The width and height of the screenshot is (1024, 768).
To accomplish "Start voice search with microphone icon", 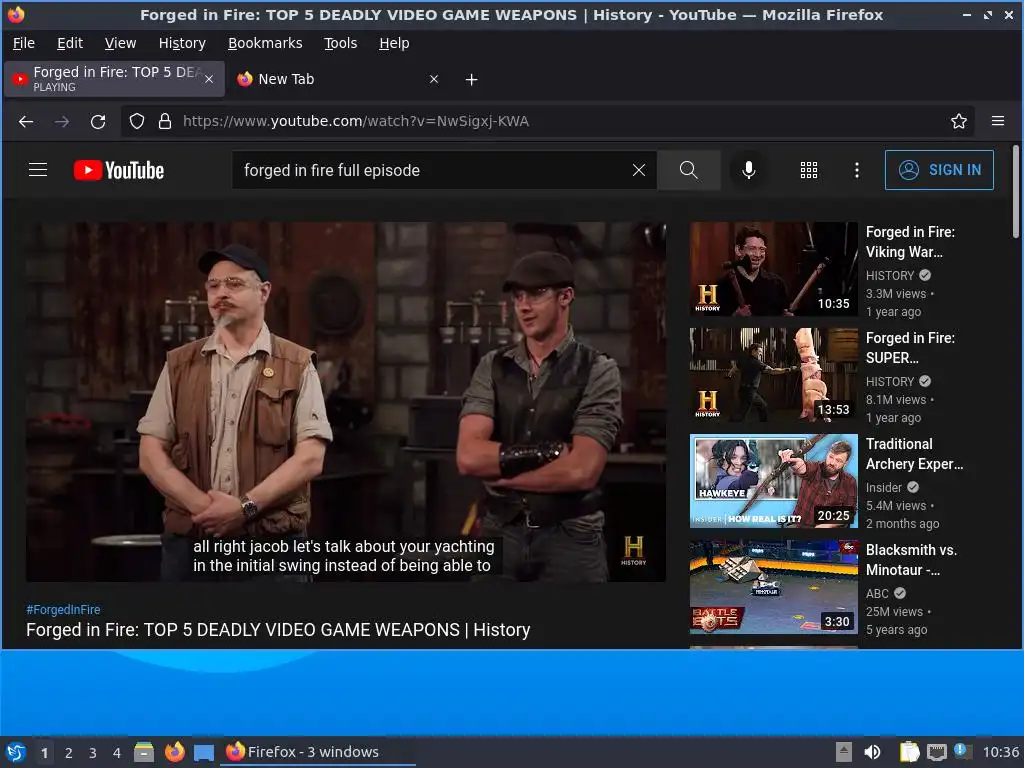I will pos(749,170).
